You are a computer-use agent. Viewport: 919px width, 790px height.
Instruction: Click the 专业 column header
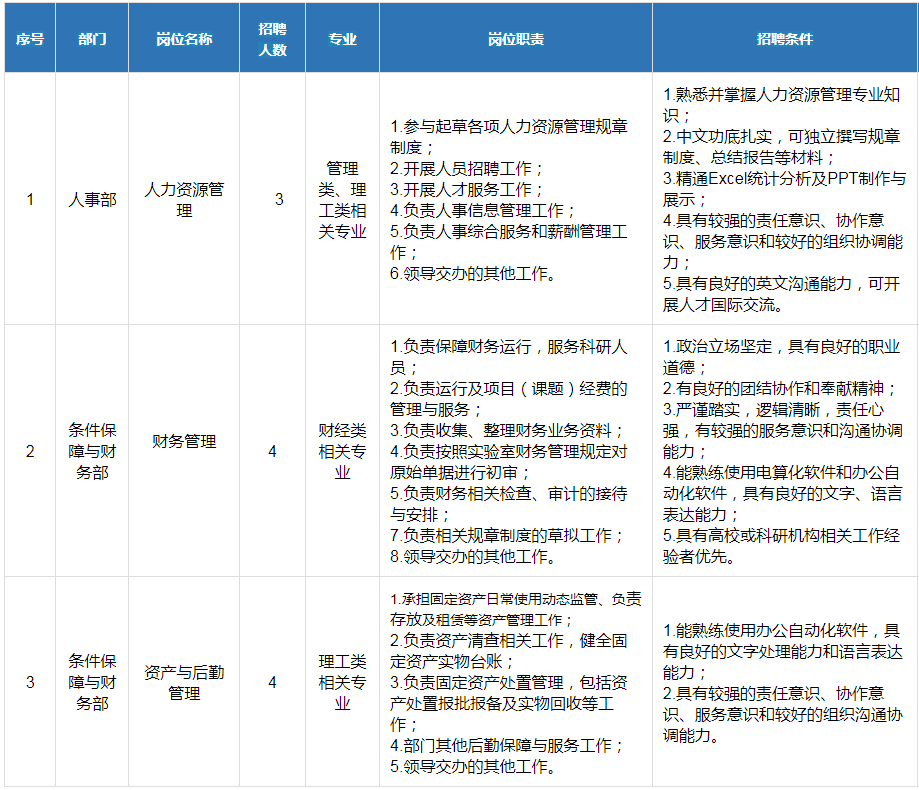343,39
